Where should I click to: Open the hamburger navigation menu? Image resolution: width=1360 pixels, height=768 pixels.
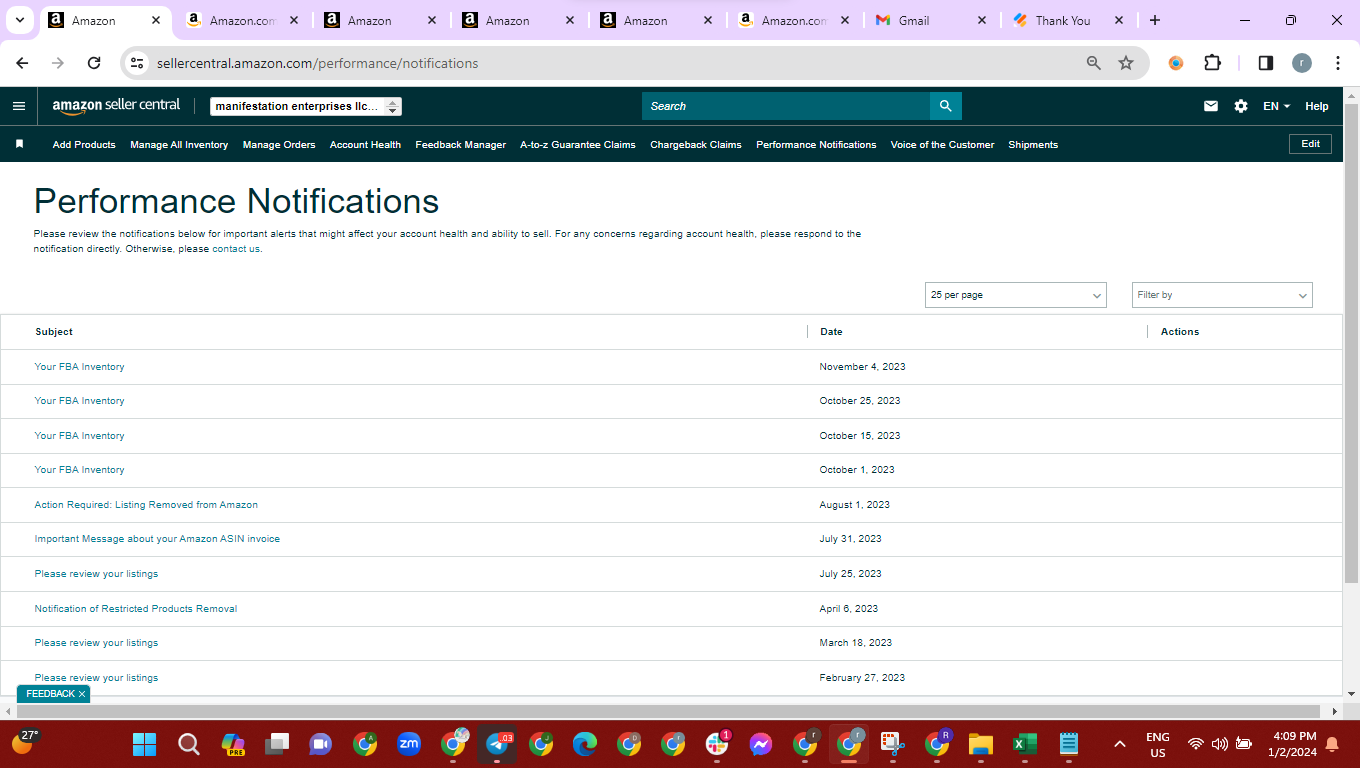(x=19, y=106)
